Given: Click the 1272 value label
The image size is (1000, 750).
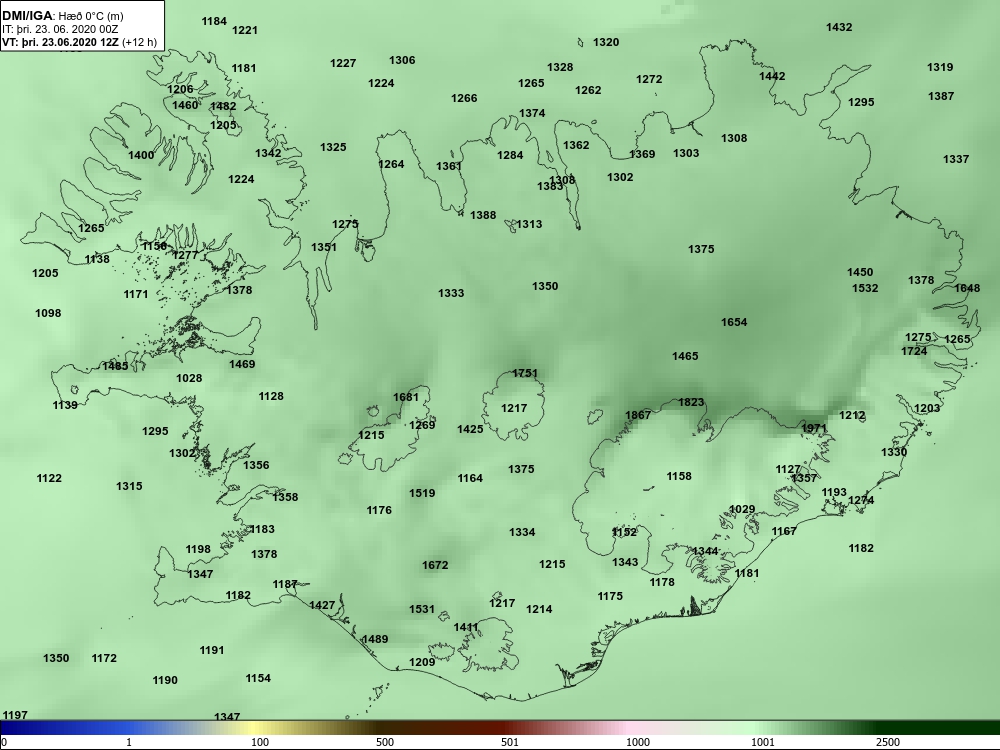Looking at the screenshot, I should tap(649, 79).
